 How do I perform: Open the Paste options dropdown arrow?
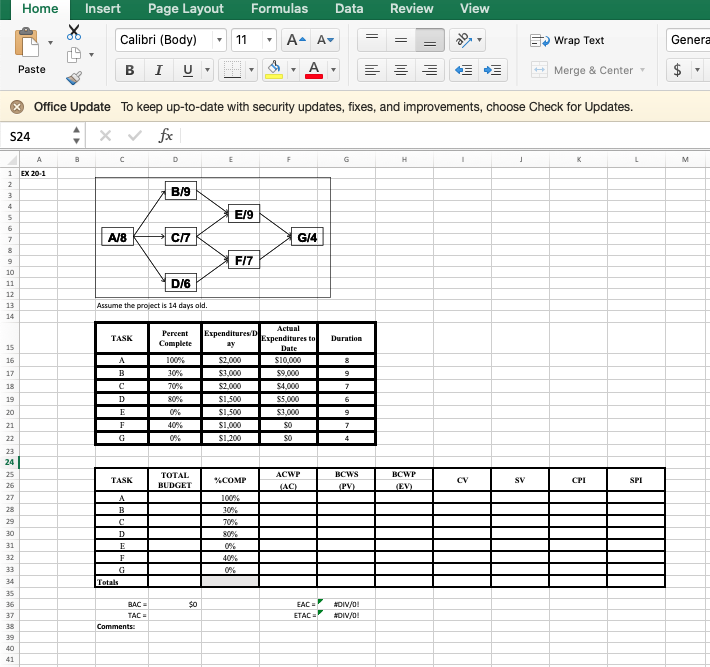coord(51,43)
